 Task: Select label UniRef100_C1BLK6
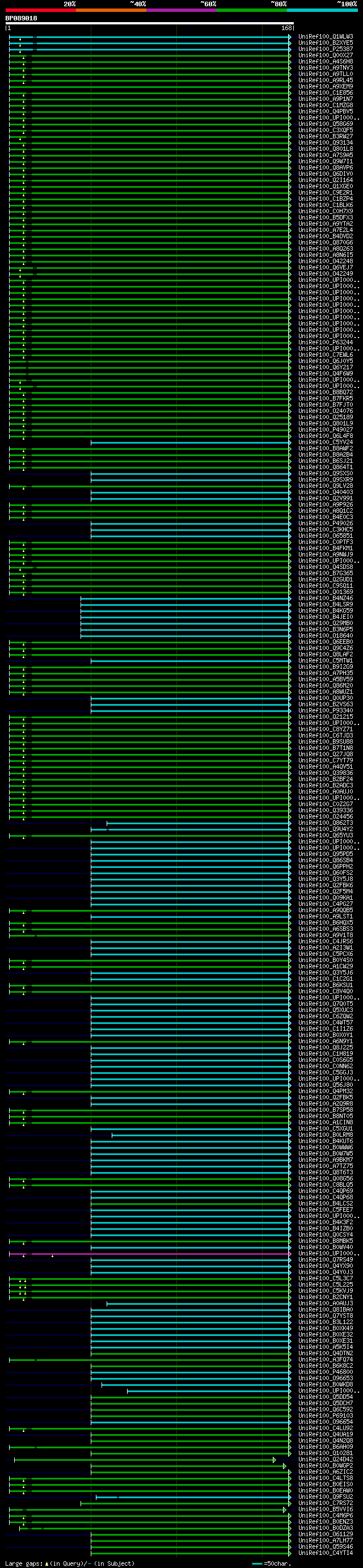[325, 205]
